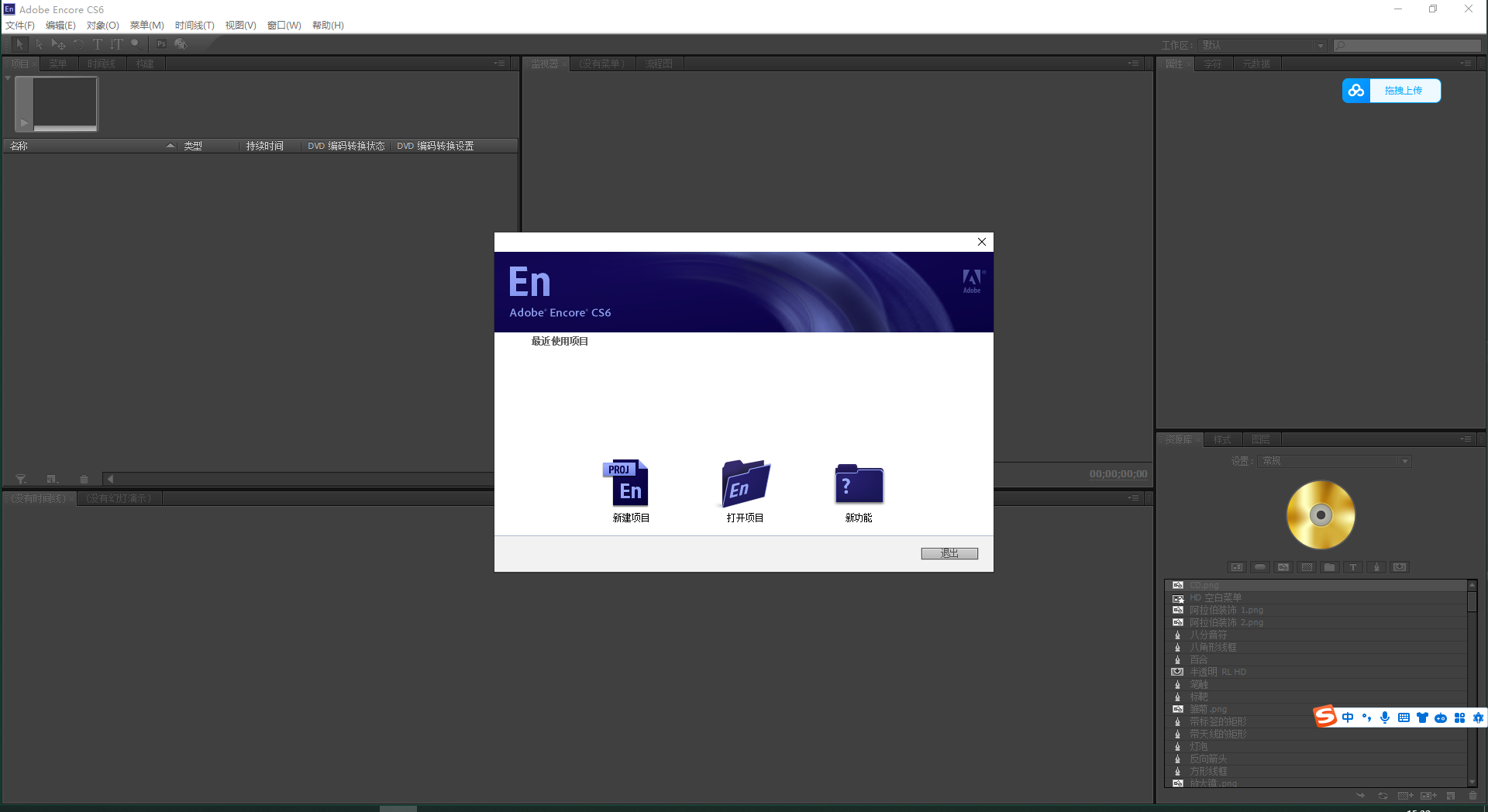This screenshot has width=1488, height=812.
Task: Collapse the project preview thumbnail triangle
Action: point(8,78)
